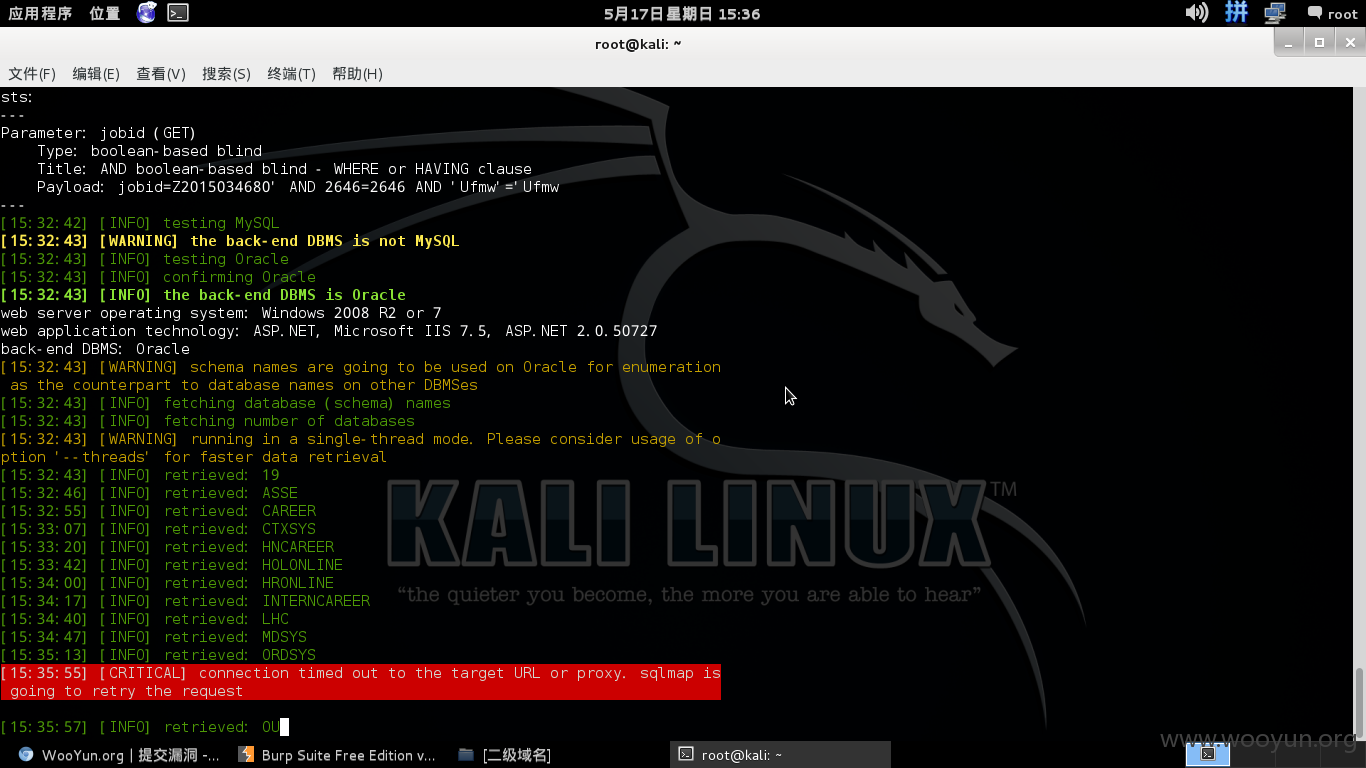Viewport: 1366px width, 768px height.
Task: Open the 搜索(S) menu
Action: click(x=226, y=74)
